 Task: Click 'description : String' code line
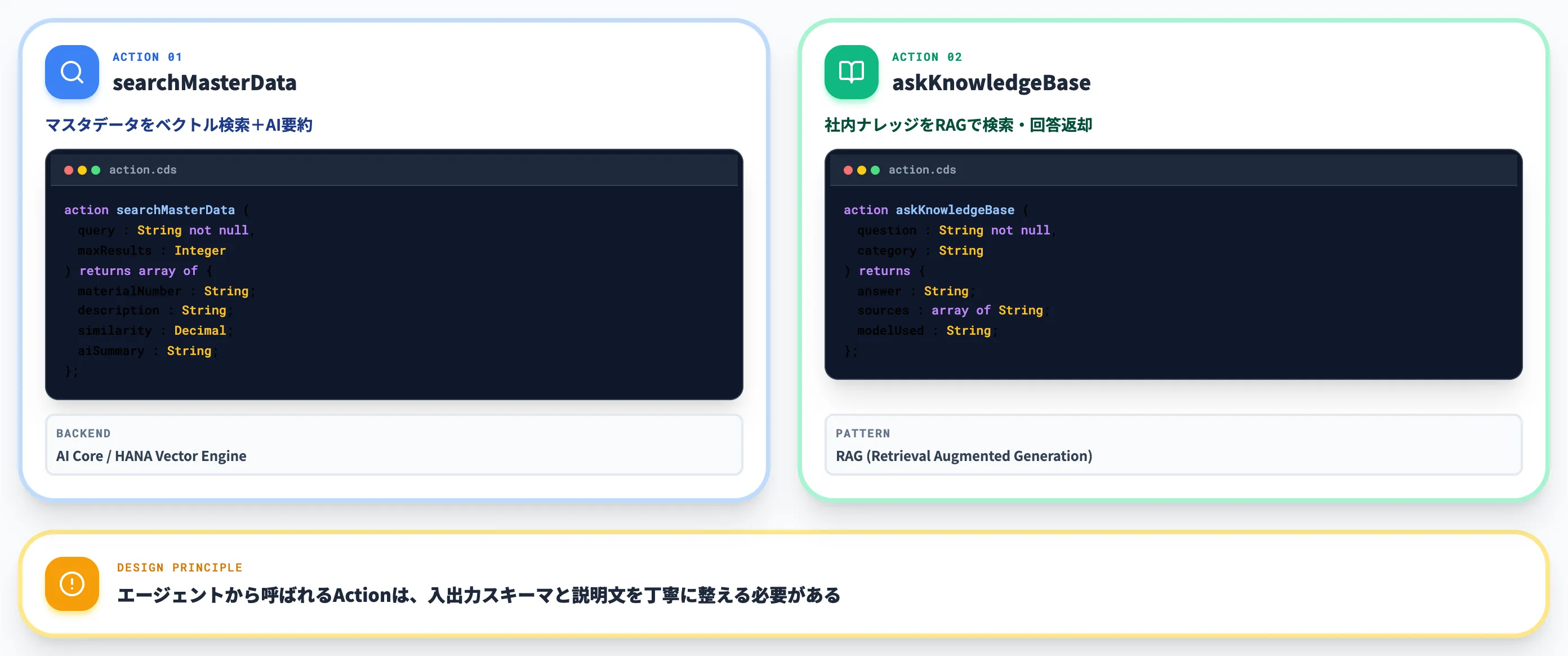155,310
